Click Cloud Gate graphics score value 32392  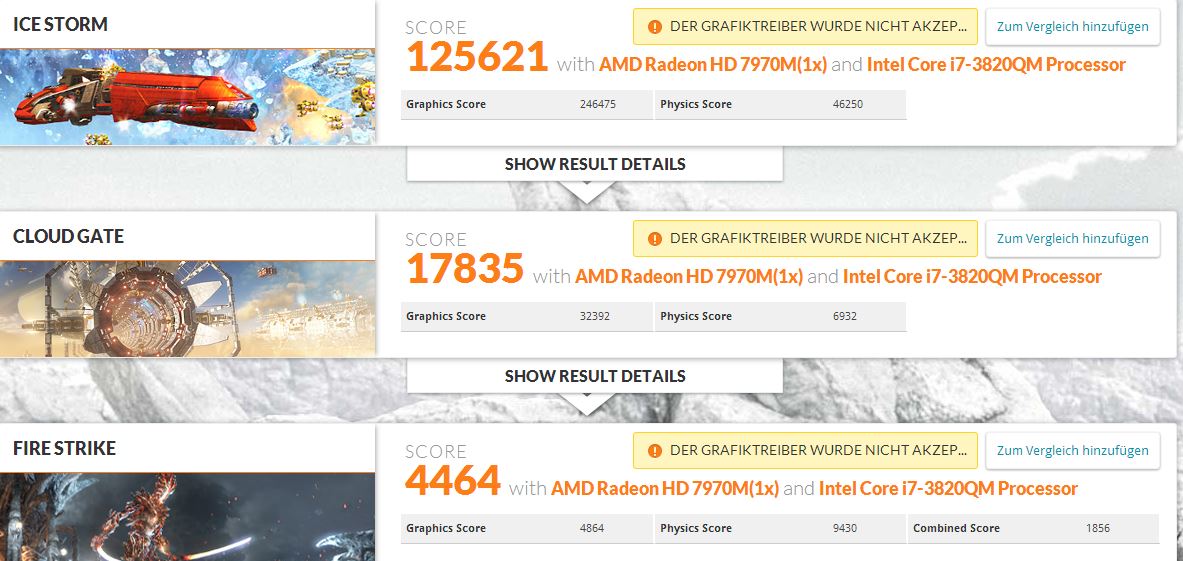tap(595, 317)
